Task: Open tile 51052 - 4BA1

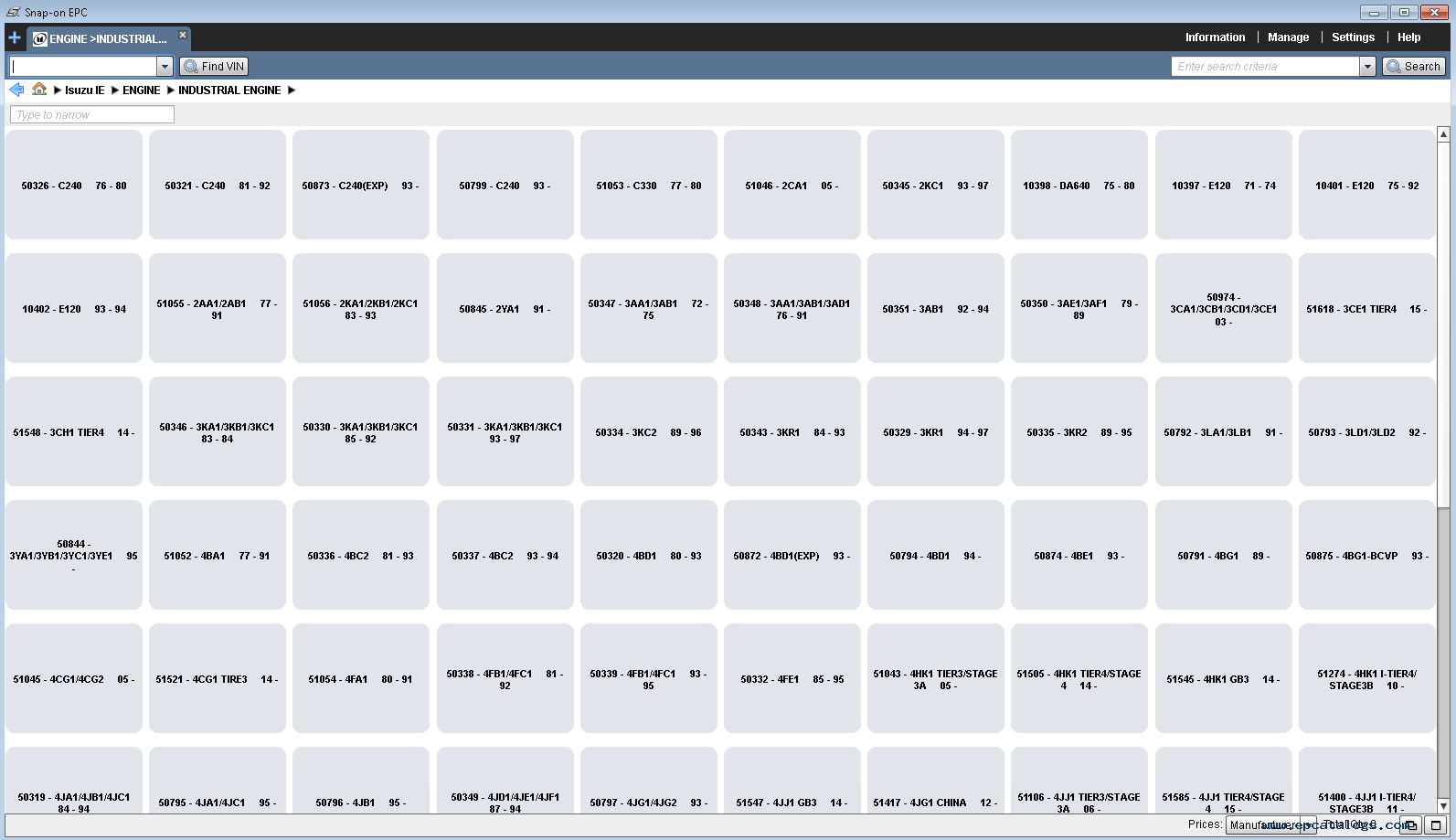Action: (218, 555)
